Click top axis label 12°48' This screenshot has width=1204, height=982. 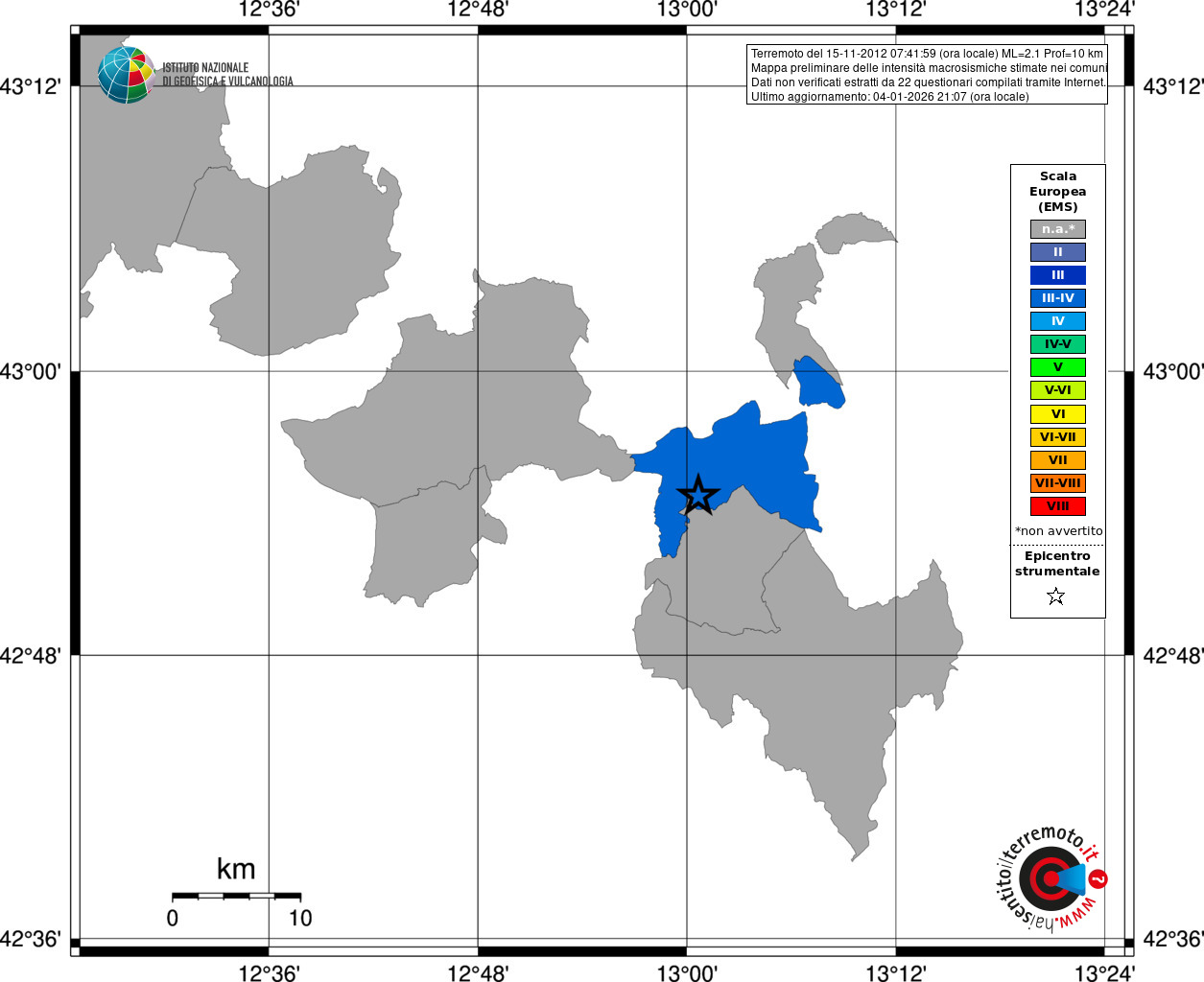[x=478, y=10]
